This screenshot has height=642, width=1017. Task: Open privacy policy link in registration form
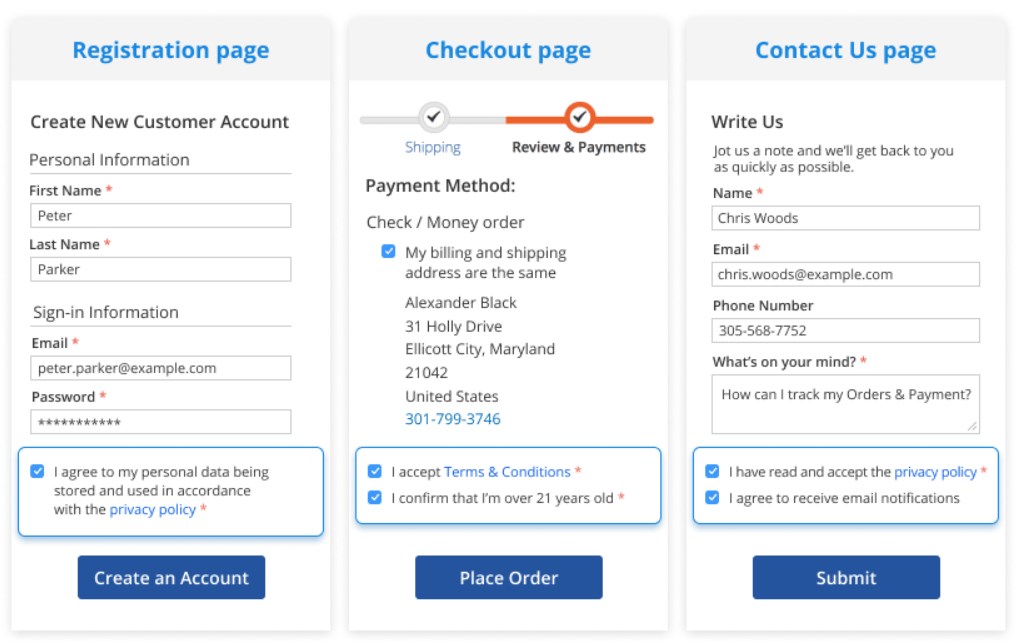(152, 510)
